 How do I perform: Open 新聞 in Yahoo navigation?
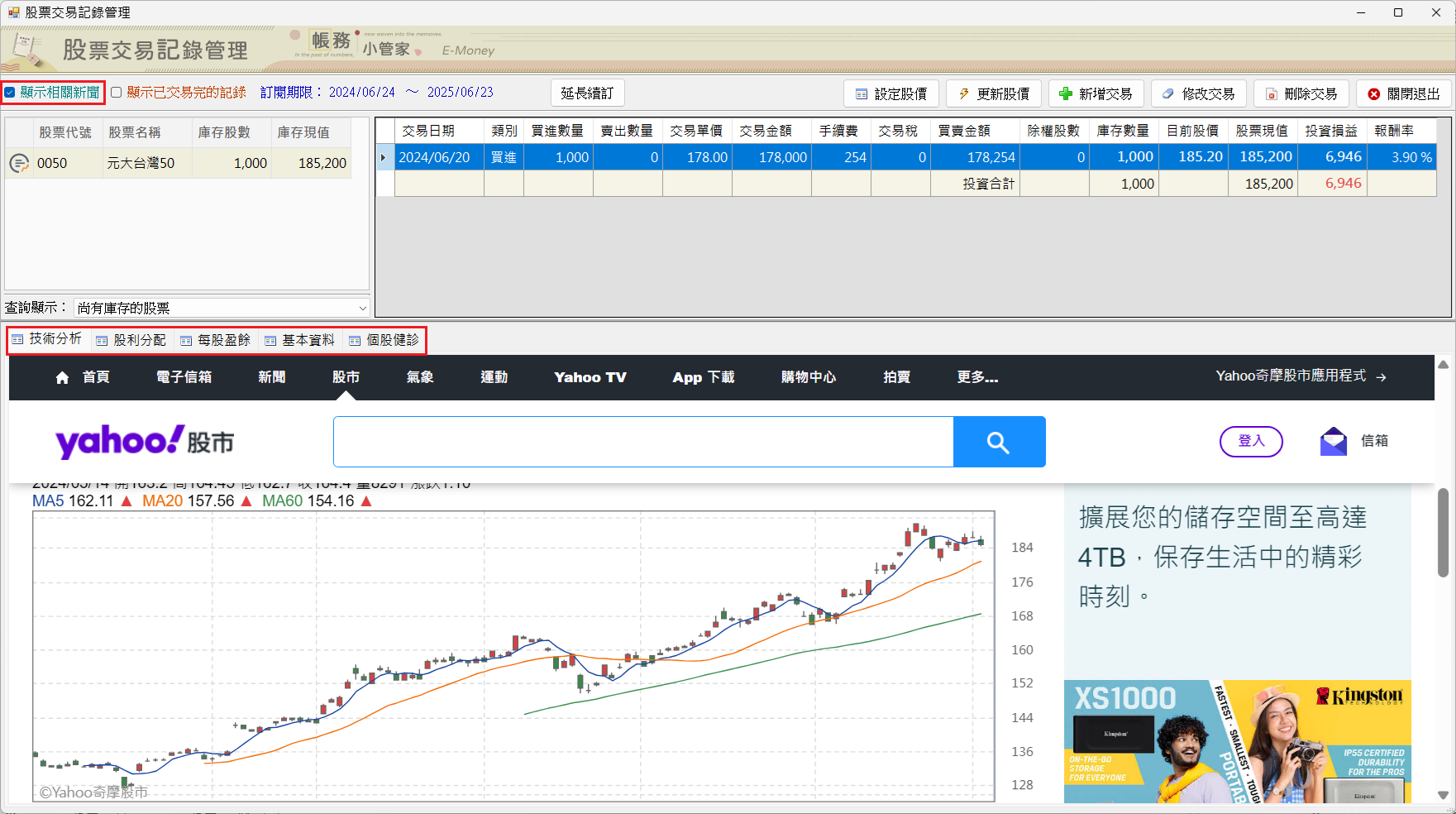[x=271, y=377]
